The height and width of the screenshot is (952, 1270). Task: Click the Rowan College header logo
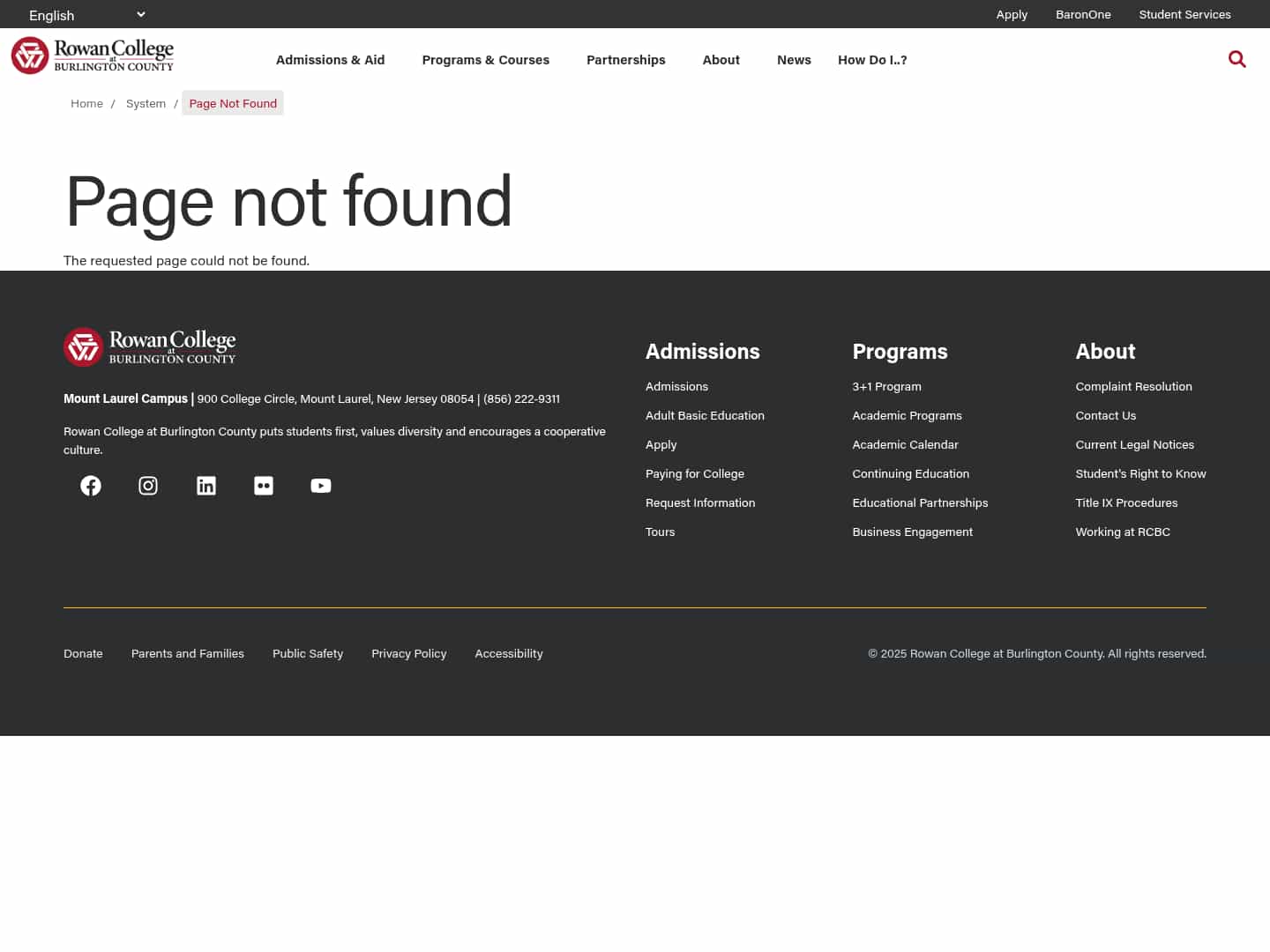pyautogui.click(x=92, y=55)
